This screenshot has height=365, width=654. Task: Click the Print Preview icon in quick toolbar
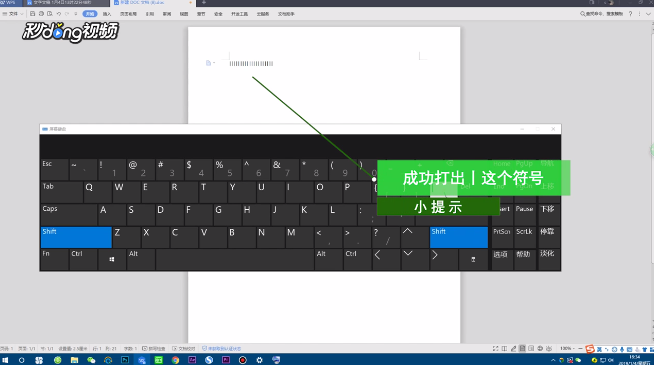click(x=50, y=14)
